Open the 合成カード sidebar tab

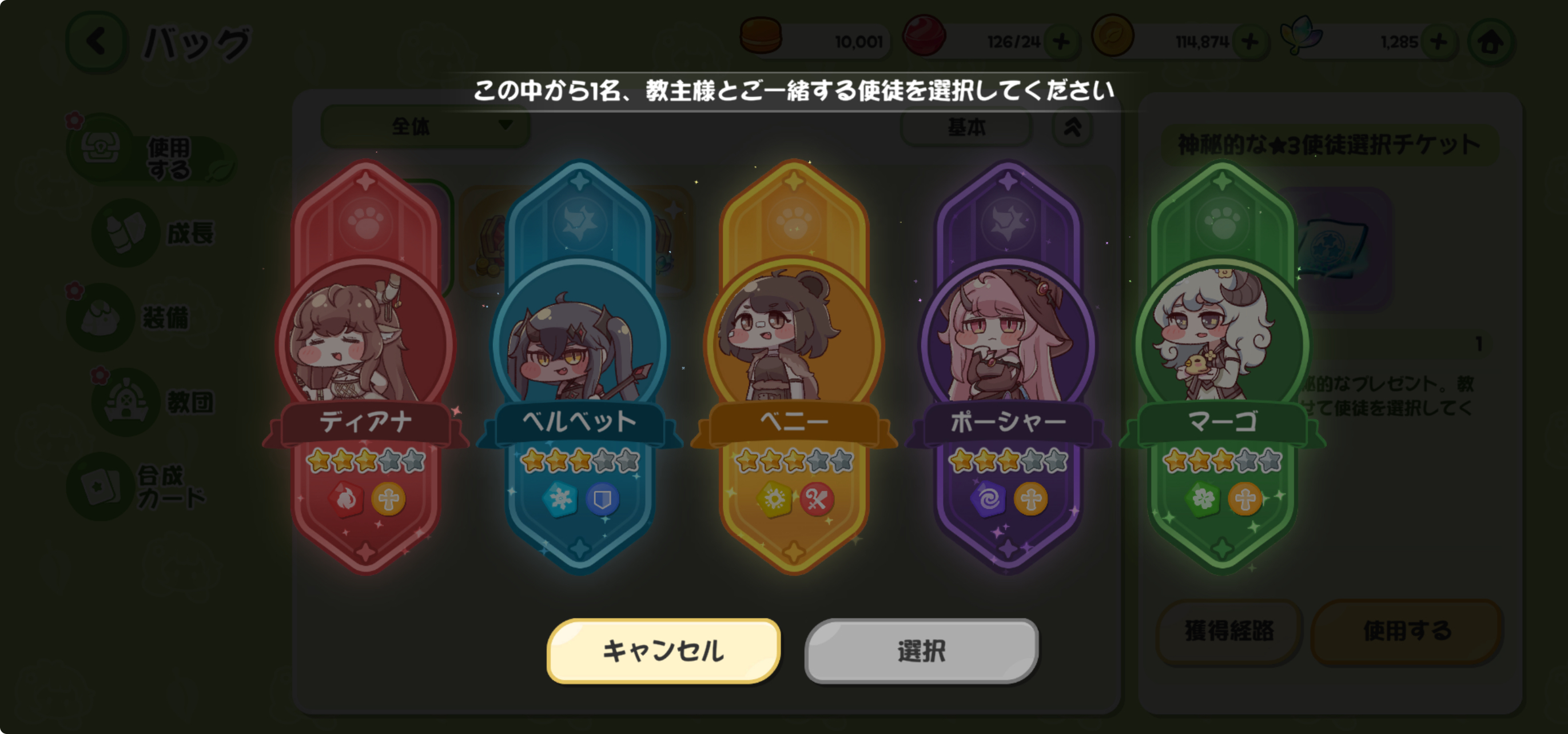point(140,487)
